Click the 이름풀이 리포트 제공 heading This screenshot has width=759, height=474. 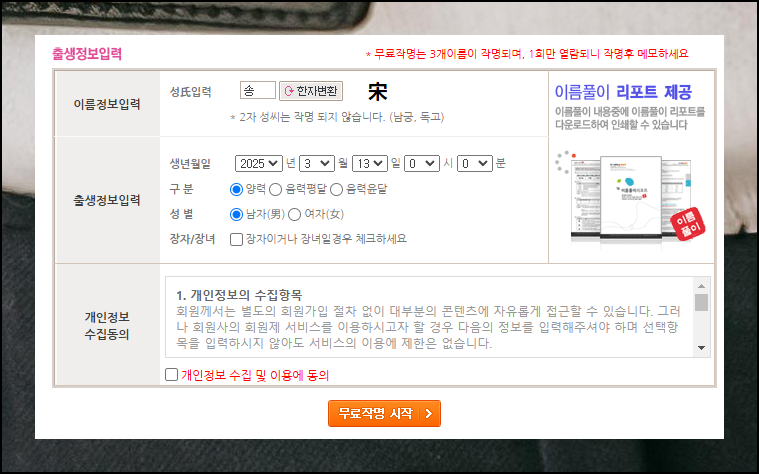point(623,92)
